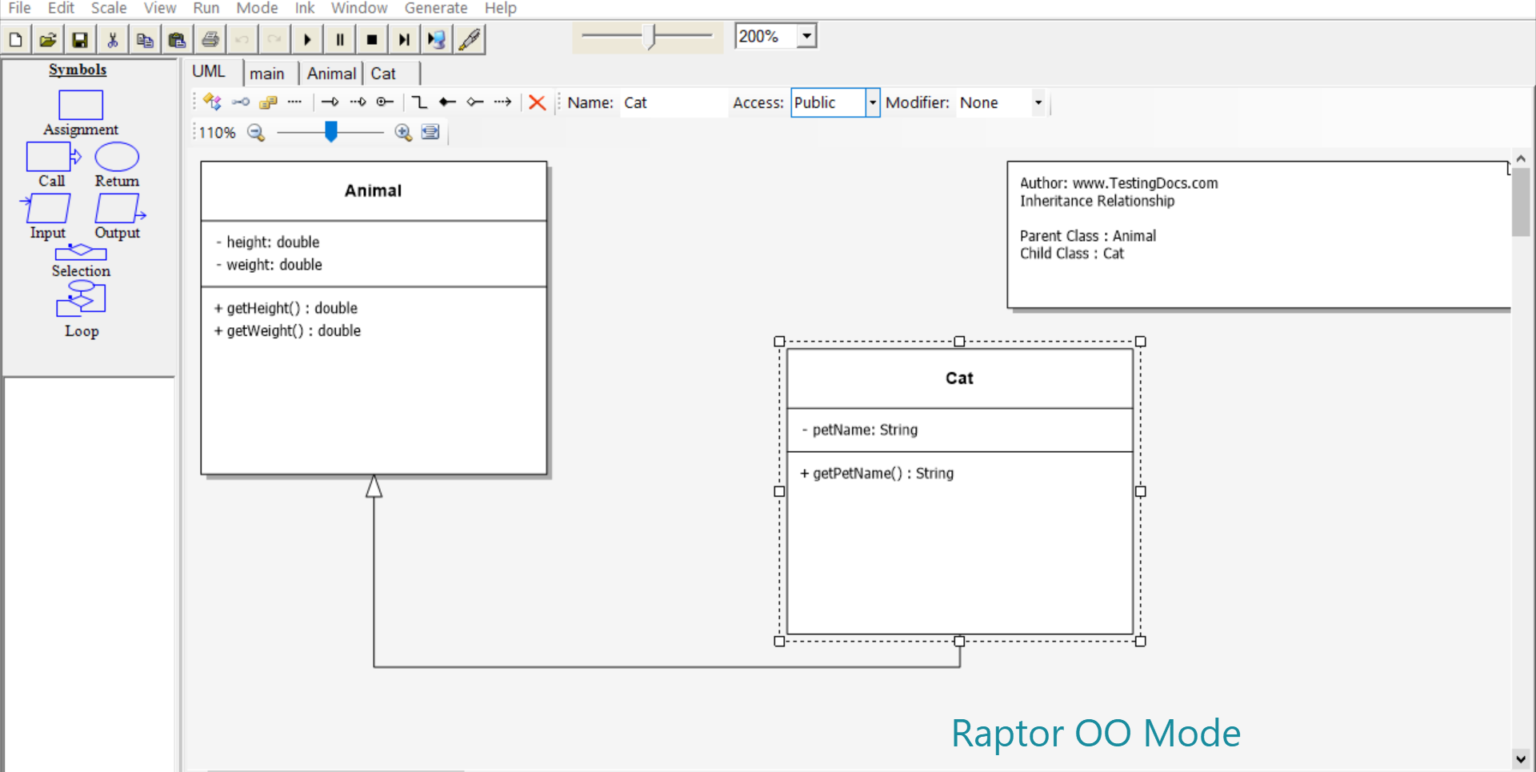Screen dimensions: 1536x772
Task: Click the zoom out magnifier icon
Action: (255, 131)
